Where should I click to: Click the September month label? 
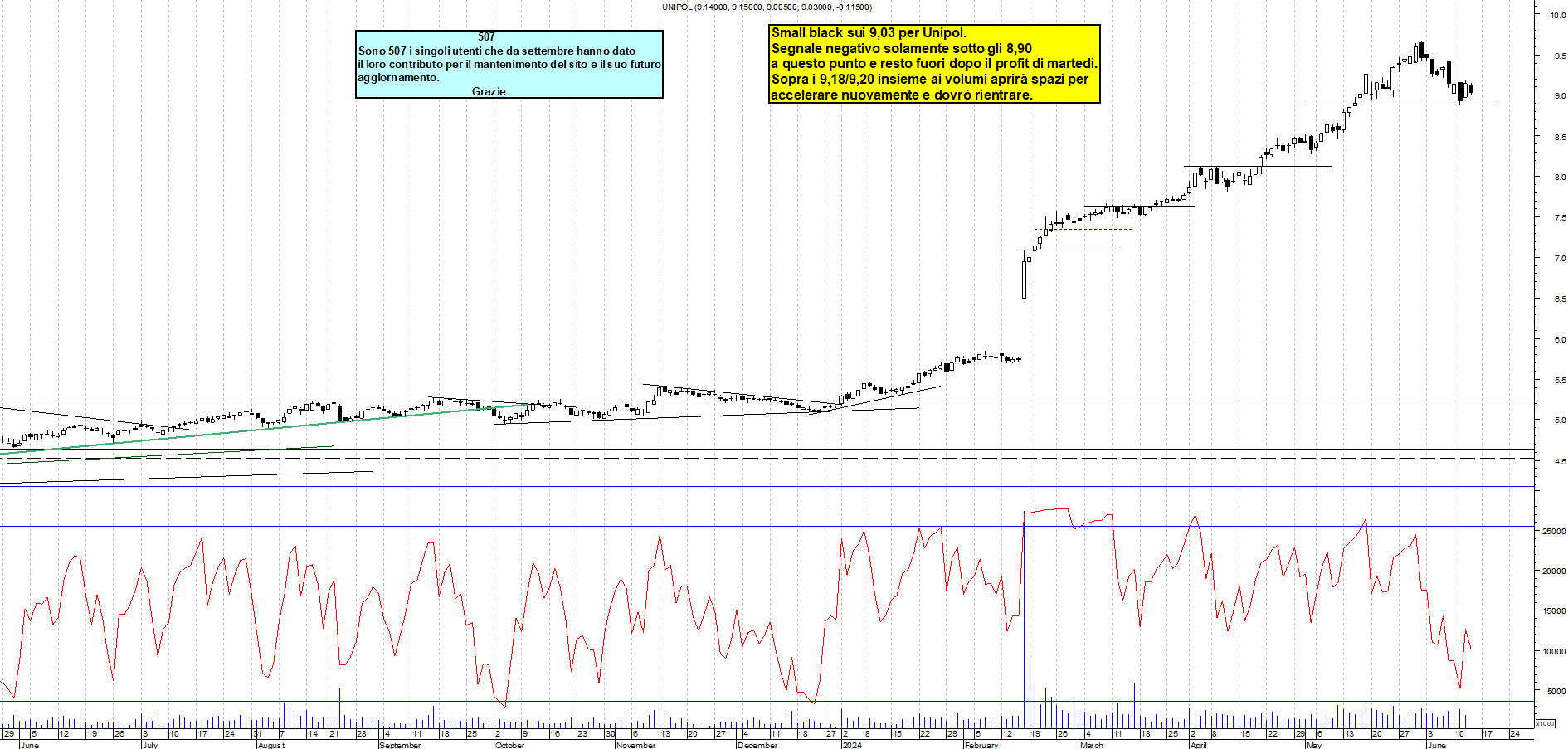400,745
